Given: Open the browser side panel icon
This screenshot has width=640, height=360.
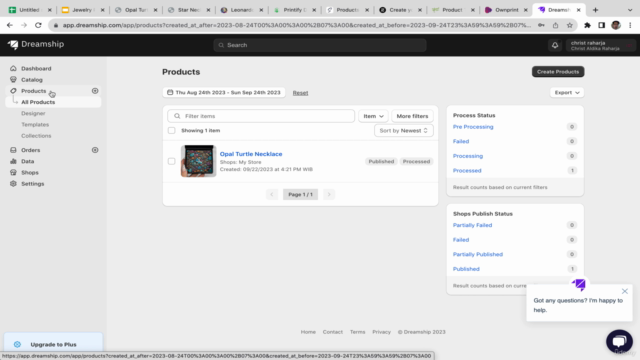Looking at the screenshot, I should [x=602, y=25].
